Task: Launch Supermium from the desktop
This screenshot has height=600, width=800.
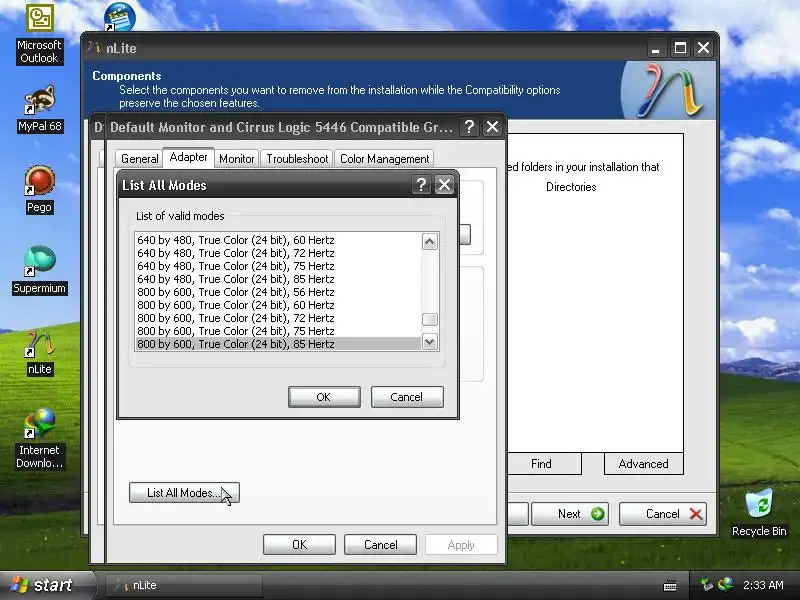Action: coord(39,270)
